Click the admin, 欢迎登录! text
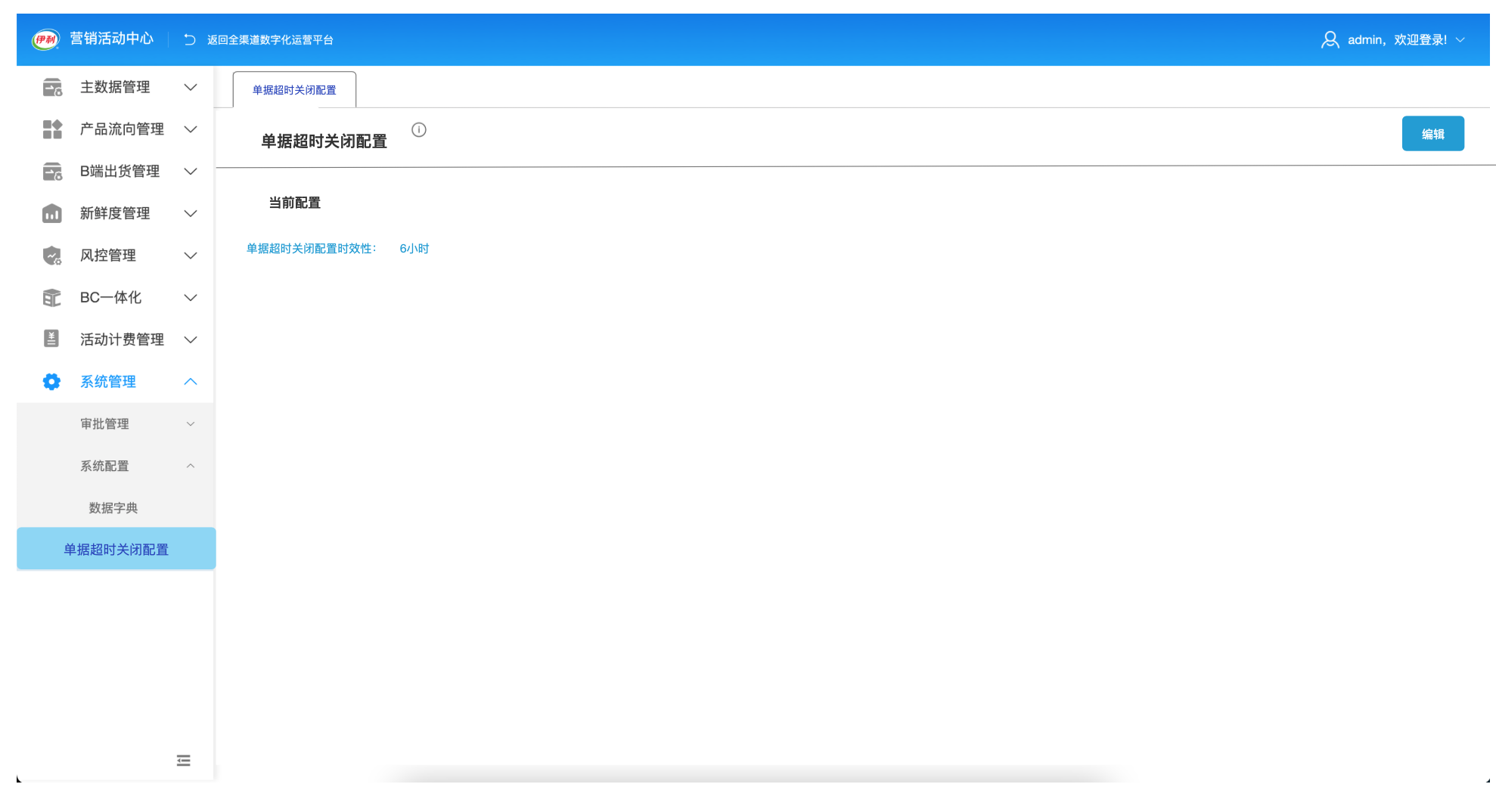1496x812 pixels. click(1398, 40)
